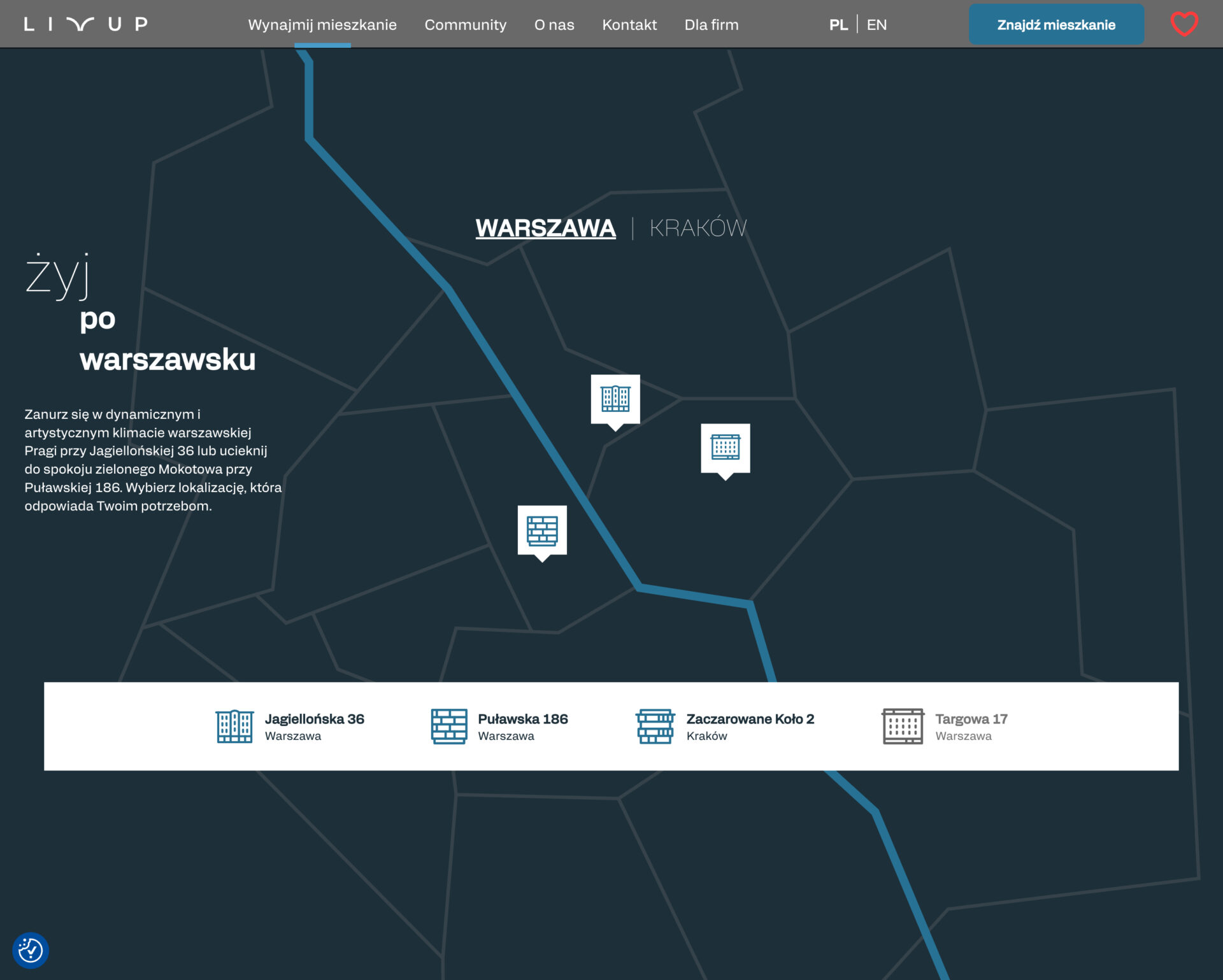Click the Targowa calendar-style map pin
1223x980 pixels.
pyautogui.click(x=725, y=448)
